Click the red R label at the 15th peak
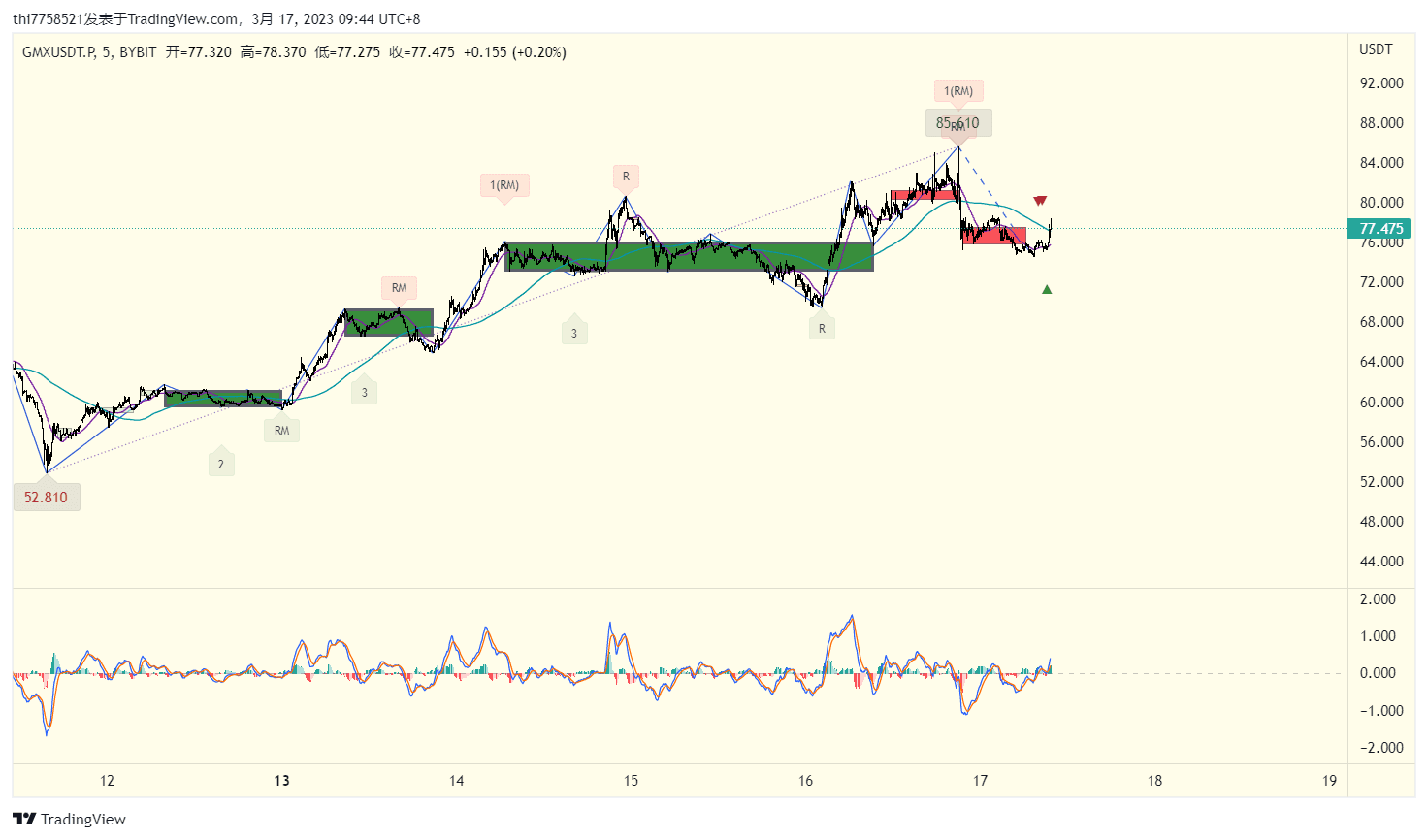 pos(626,177)
